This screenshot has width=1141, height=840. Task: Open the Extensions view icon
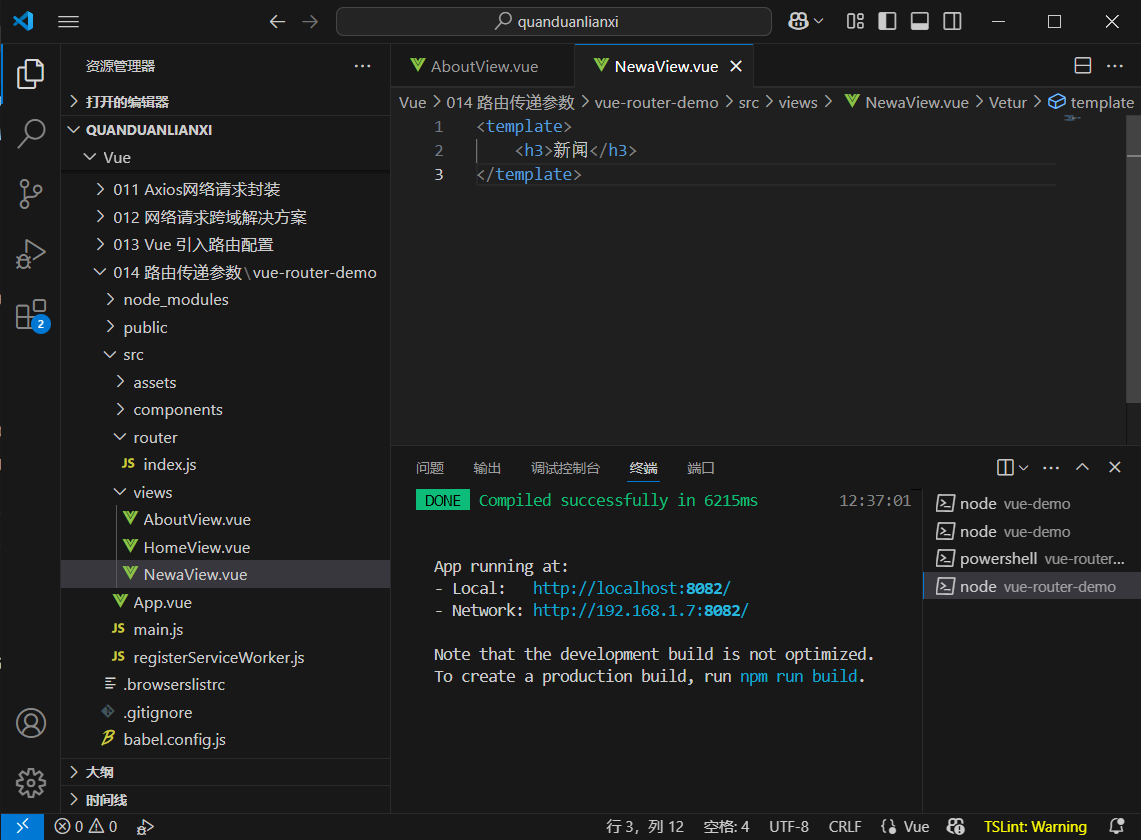31,315
